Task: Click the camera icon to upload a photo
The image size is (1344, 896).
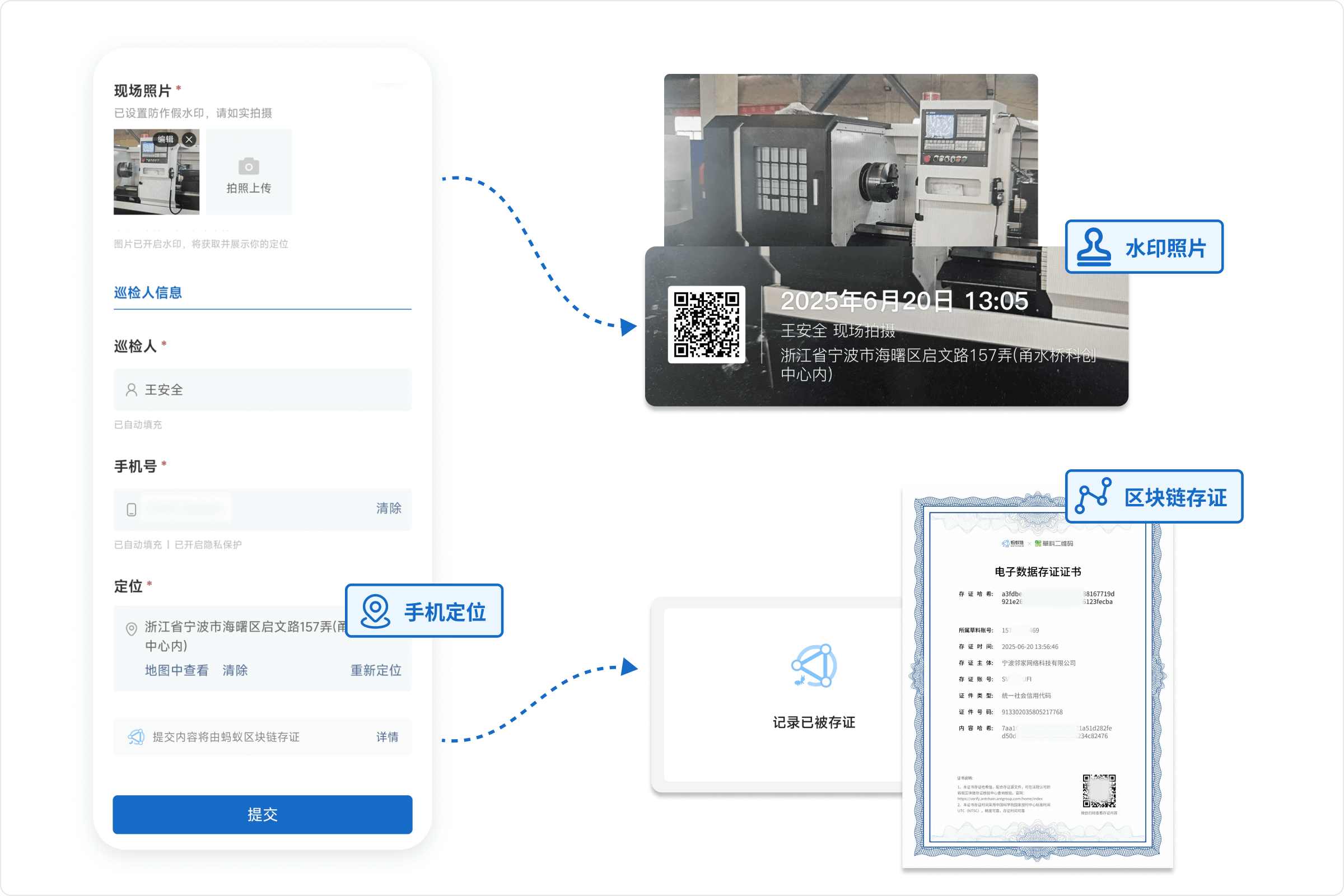Action: (249, 167)
